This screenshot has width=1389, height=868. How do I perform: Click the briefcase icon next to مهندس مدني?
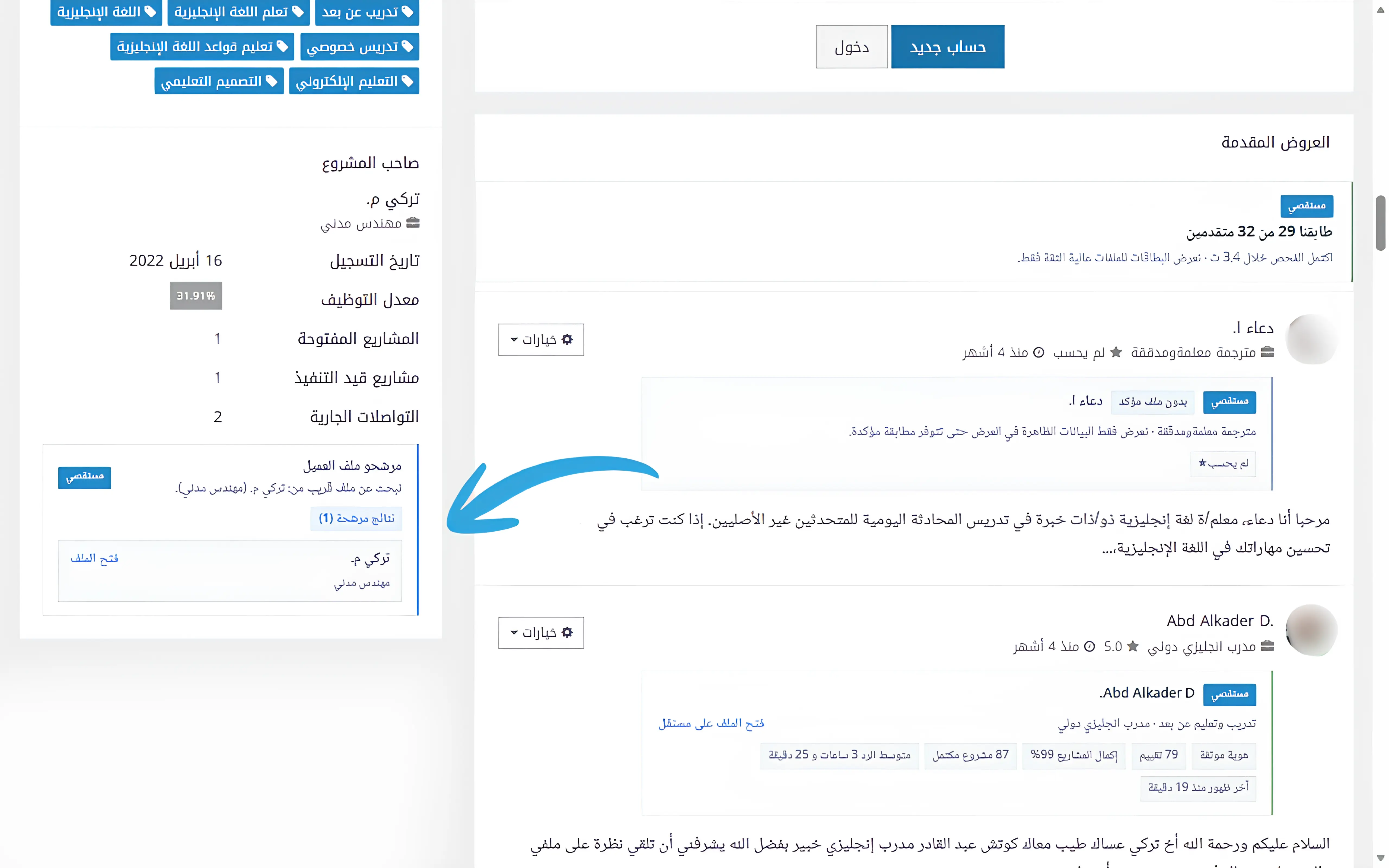tap(413, 223)
